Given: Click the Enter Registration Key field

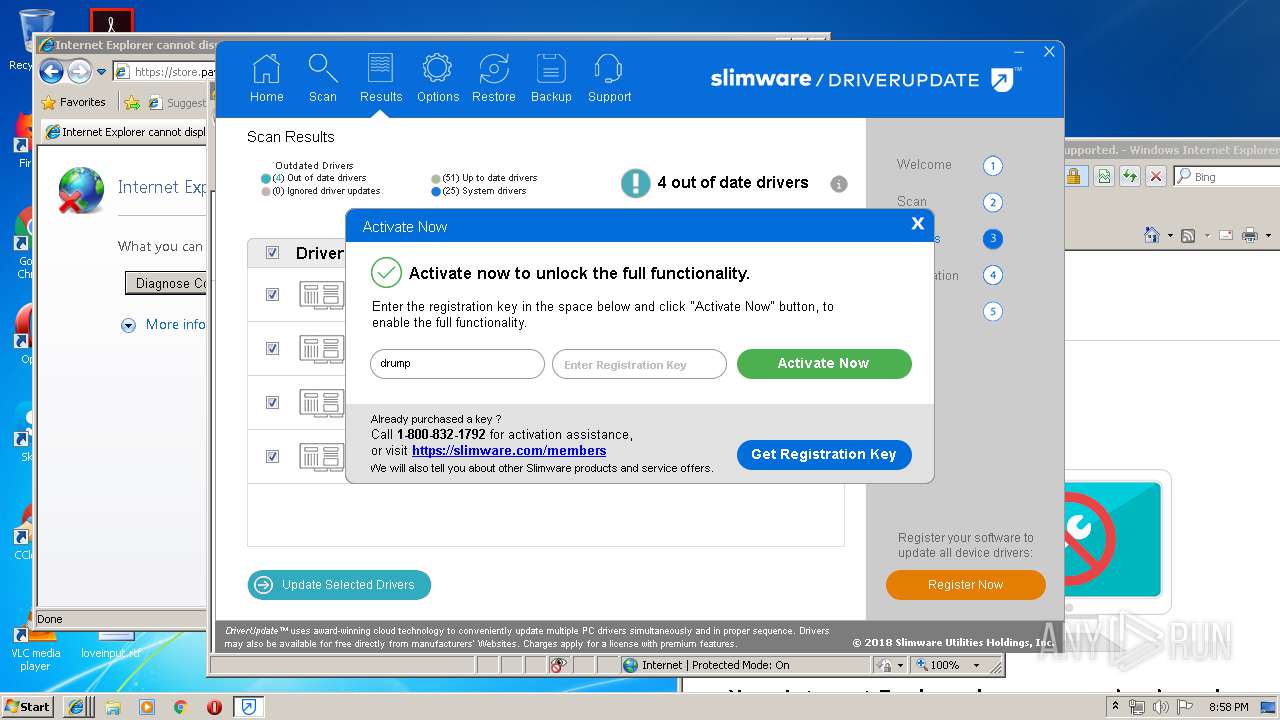Looking at the screenshot, I should (639, 364).
